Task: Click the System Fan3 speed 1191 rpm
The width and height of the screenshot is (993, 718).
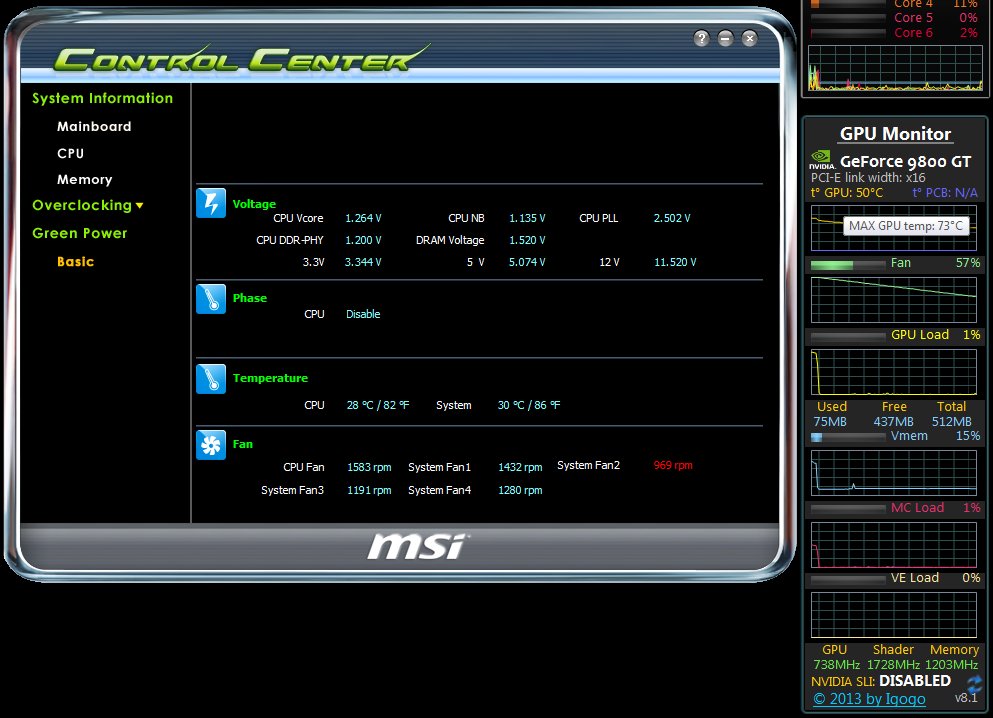Action: [369, 490]
